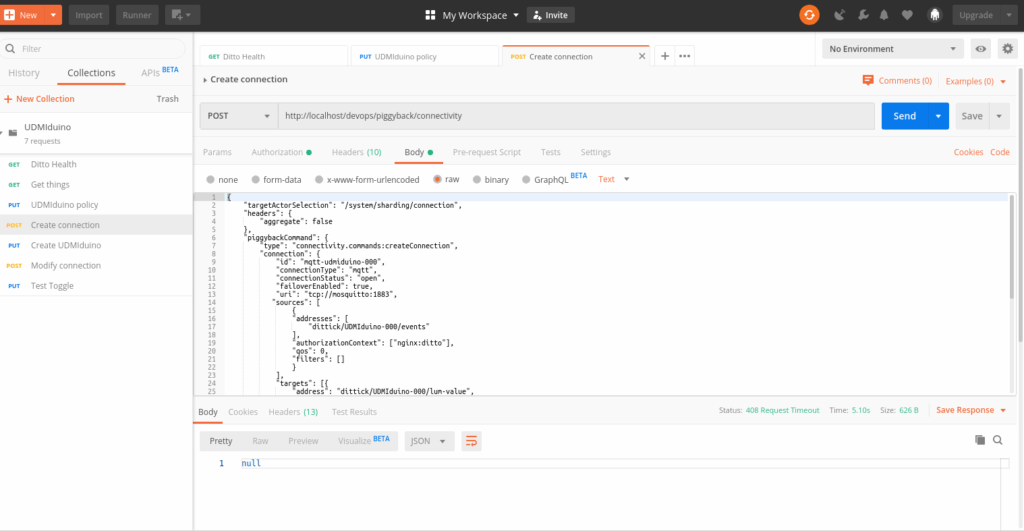Copy response body to clipboard icon
Viewport: 1024px width, 531px height.
tap(980, 440)
